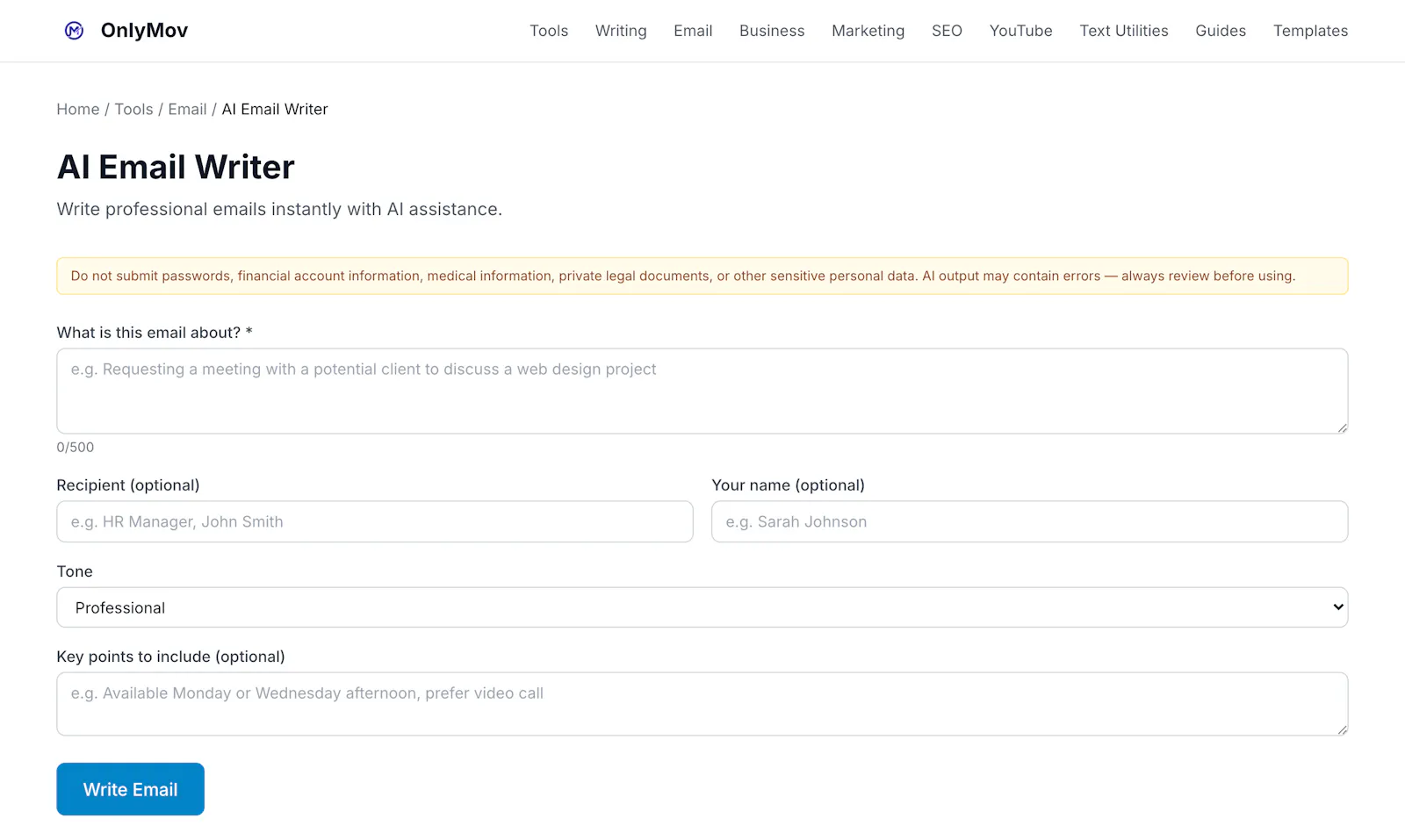Open the Writing nav menu
Screen dimensions: 1405x840
pyautogui.click(x=621, y=31)
